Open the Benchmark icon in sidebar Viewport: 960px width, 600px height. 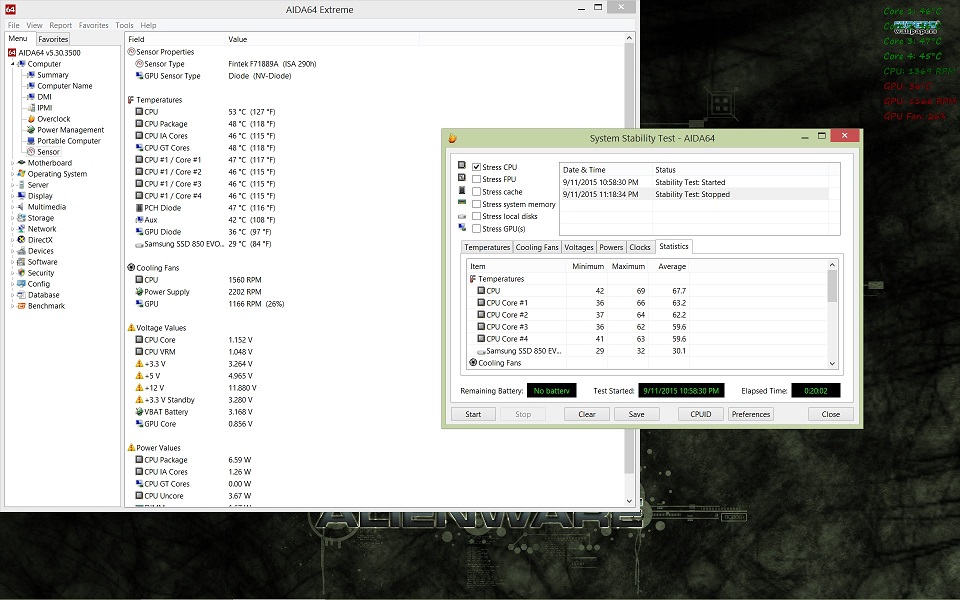[x=21, y=306]
